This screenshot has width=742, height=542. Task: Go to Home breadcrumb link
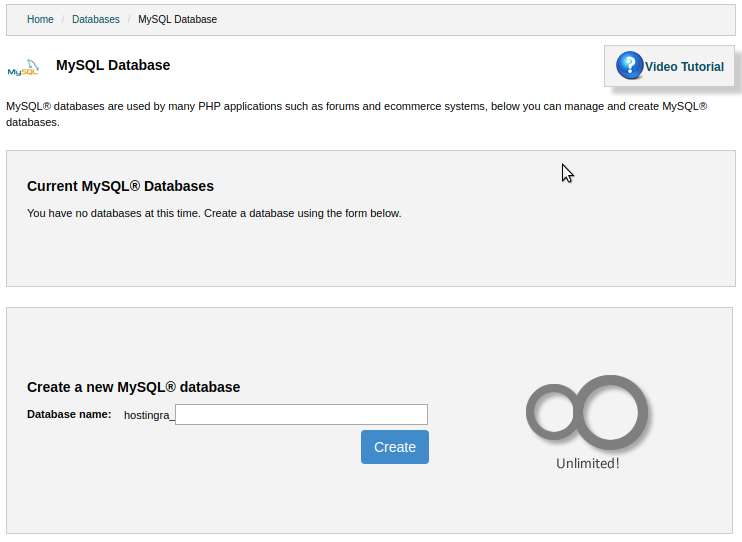[40, 19]
